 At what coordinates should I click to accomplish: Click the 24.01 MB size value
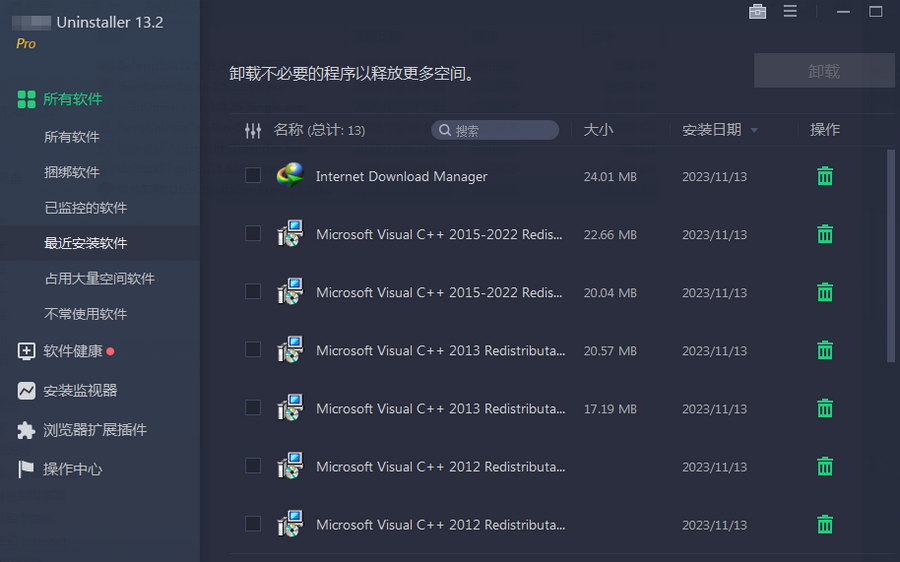pos(610,177)
